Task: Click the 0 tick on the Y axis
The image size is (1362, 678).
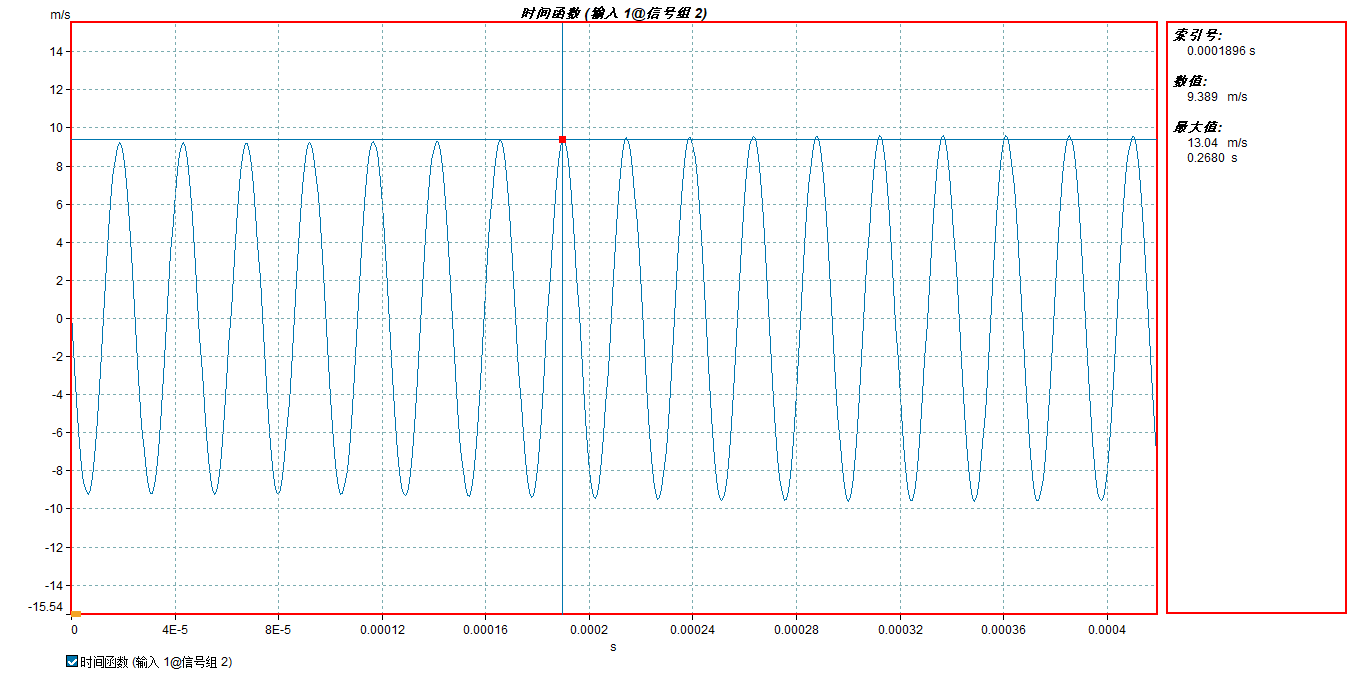Action: 59,319
